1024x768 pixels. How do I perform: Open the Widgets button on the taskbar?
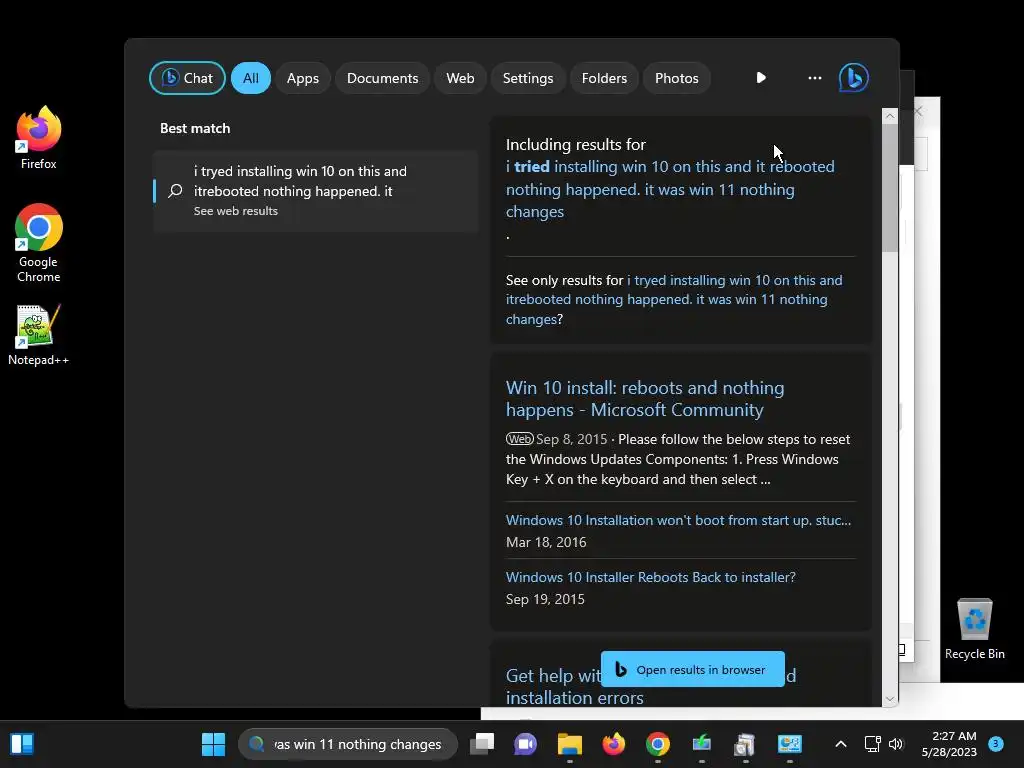point(22,744)
